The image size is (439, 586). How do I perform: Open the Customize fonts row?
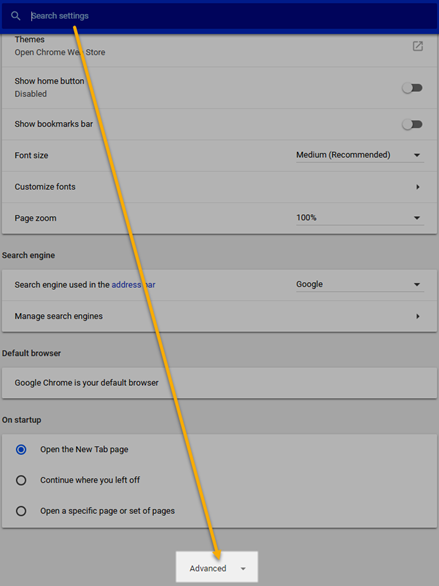tap(219, 187)
